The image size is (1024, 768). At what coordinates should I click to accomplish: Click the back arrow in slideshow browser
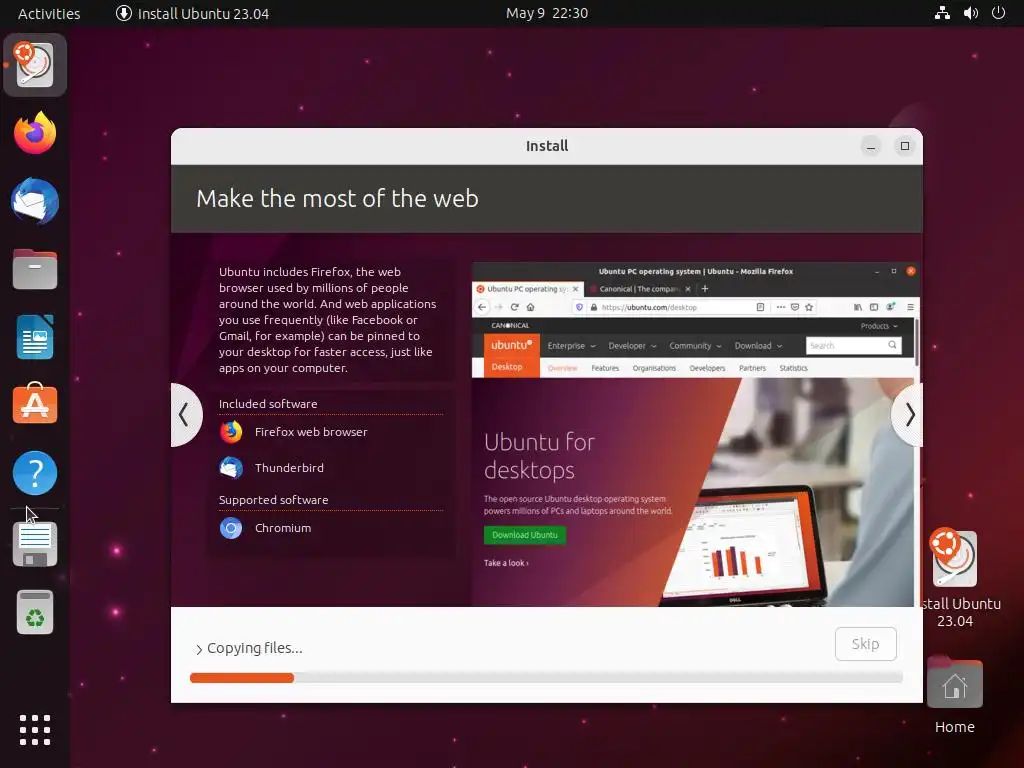(x=482, y=307)
